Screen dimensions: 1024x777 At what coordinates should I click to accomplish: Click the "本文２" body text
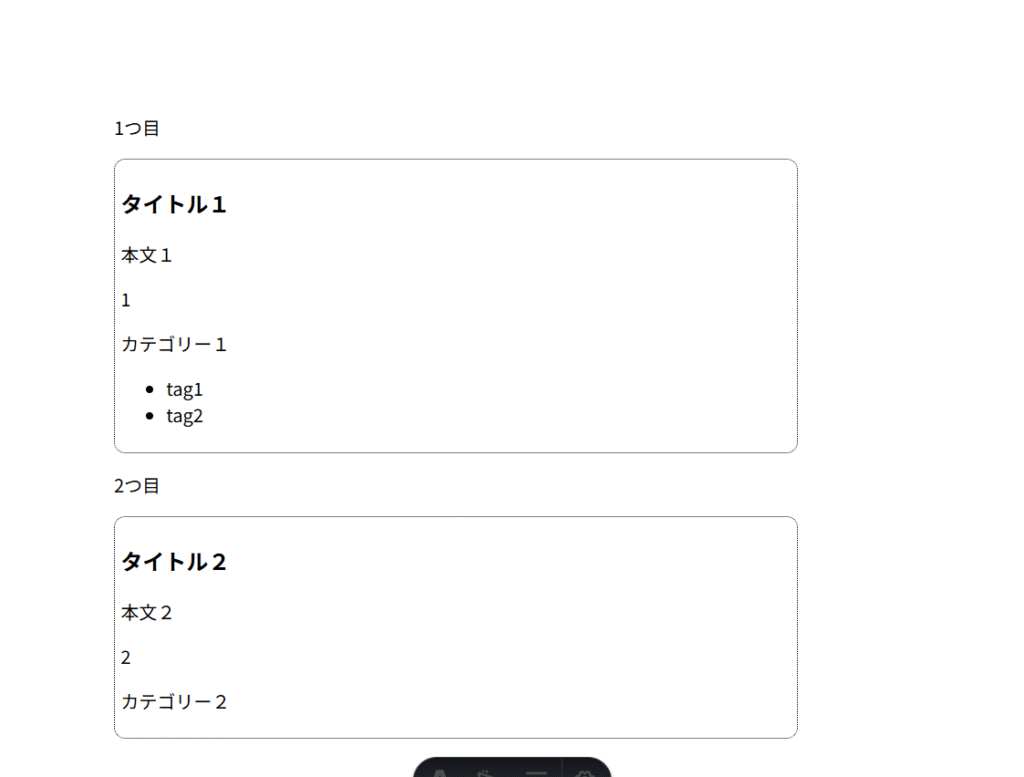[x=147, y=612]
